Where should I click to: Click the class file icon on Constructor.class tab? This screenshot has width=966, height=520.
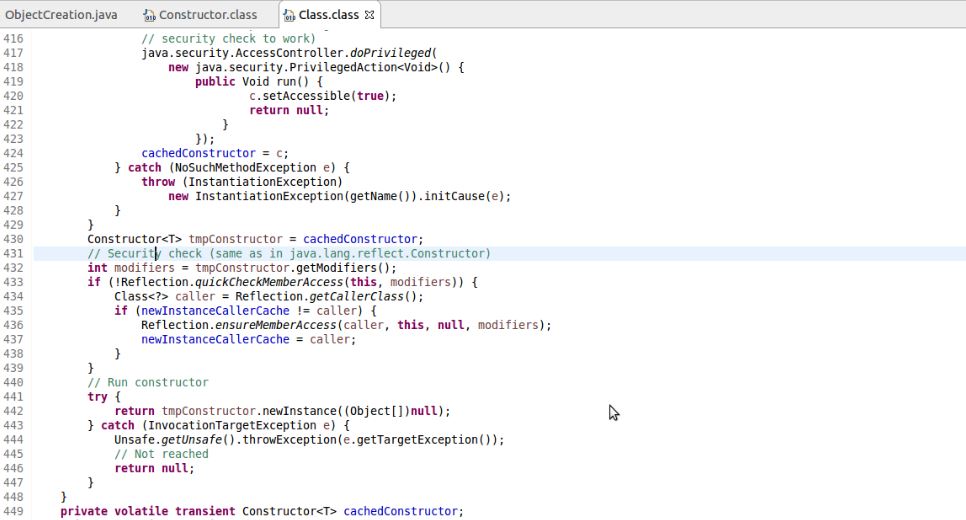(x=148, y=15)
